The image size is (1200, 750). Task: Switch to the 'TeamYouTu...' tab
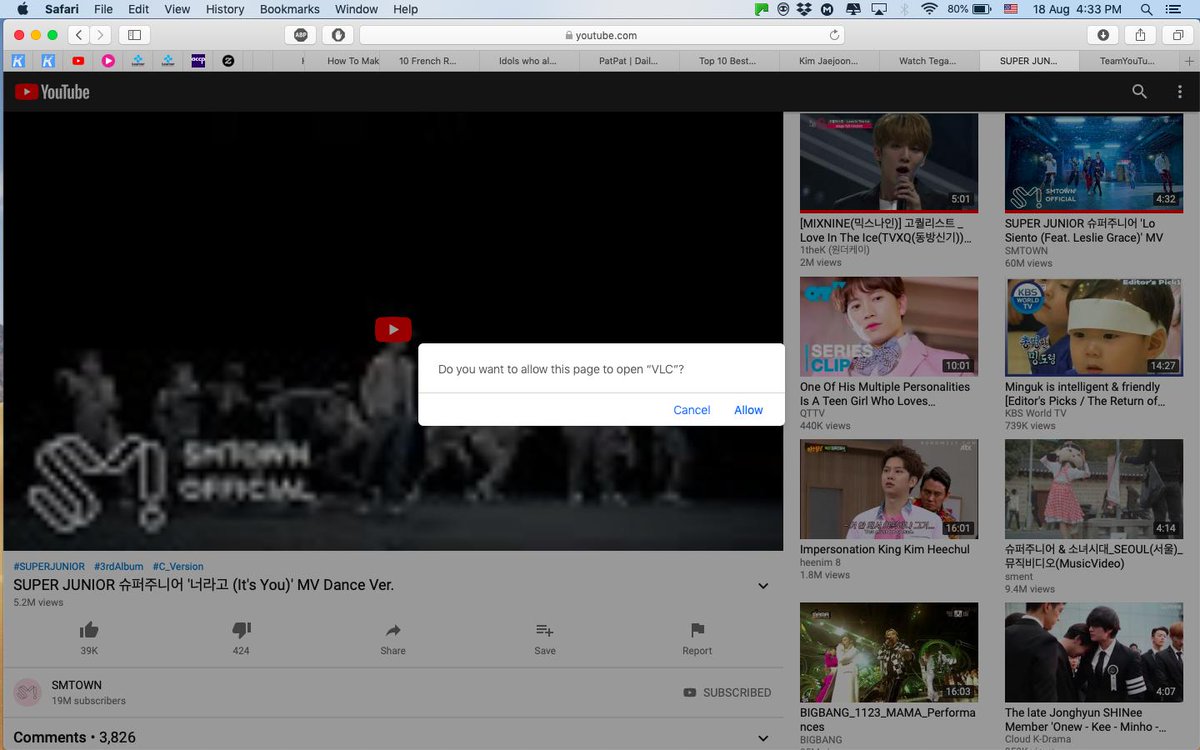1128,61
